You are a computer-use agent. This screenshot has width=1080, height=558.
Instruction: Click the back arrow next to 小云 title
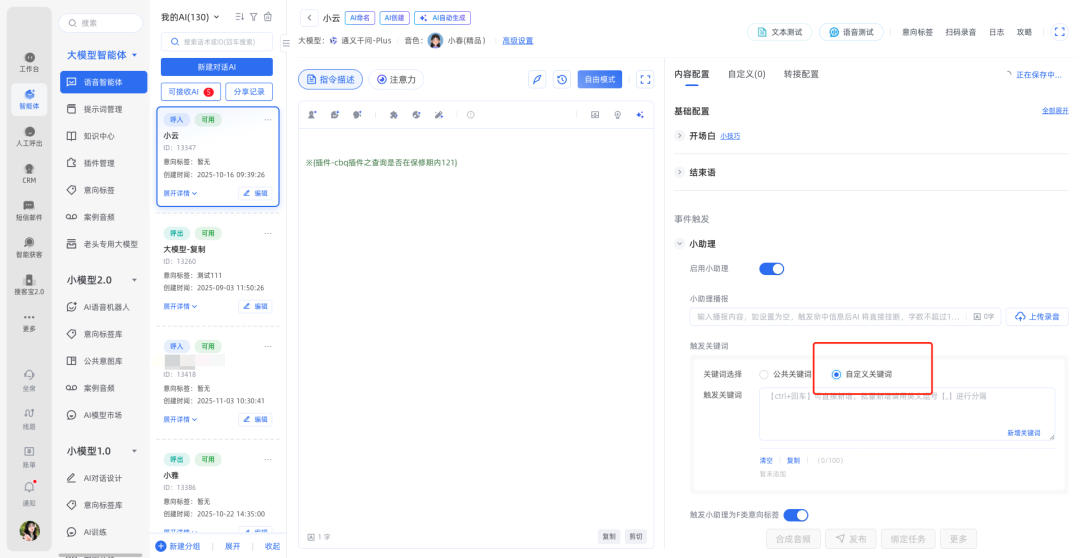(308, 18)
